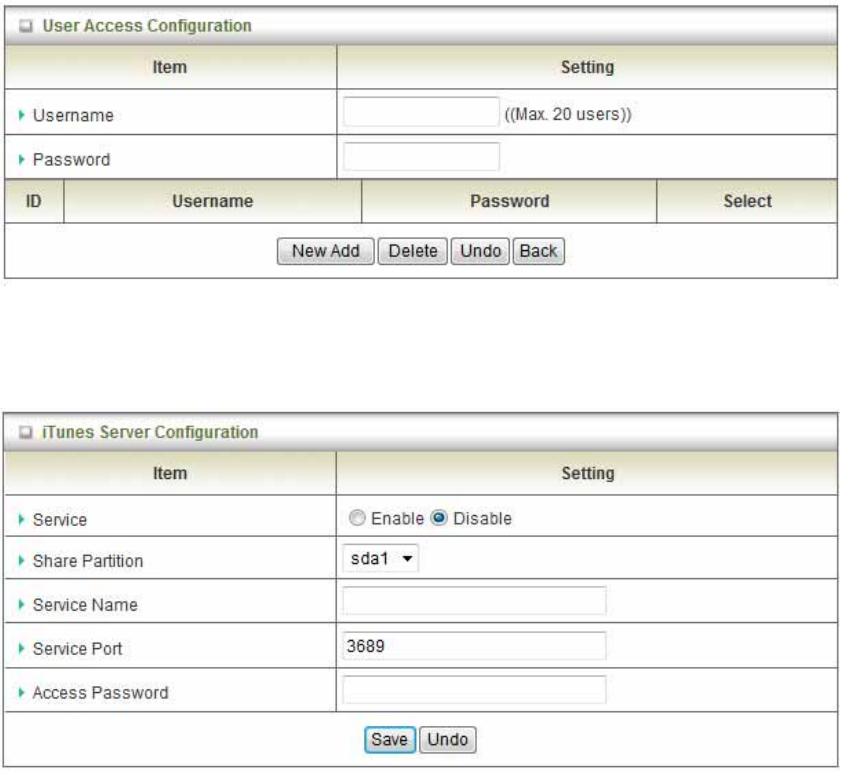Select the Enable radio button for Service
Viewport: 841px width, 773px height.
pyautogui.click(x=357, y=518)
